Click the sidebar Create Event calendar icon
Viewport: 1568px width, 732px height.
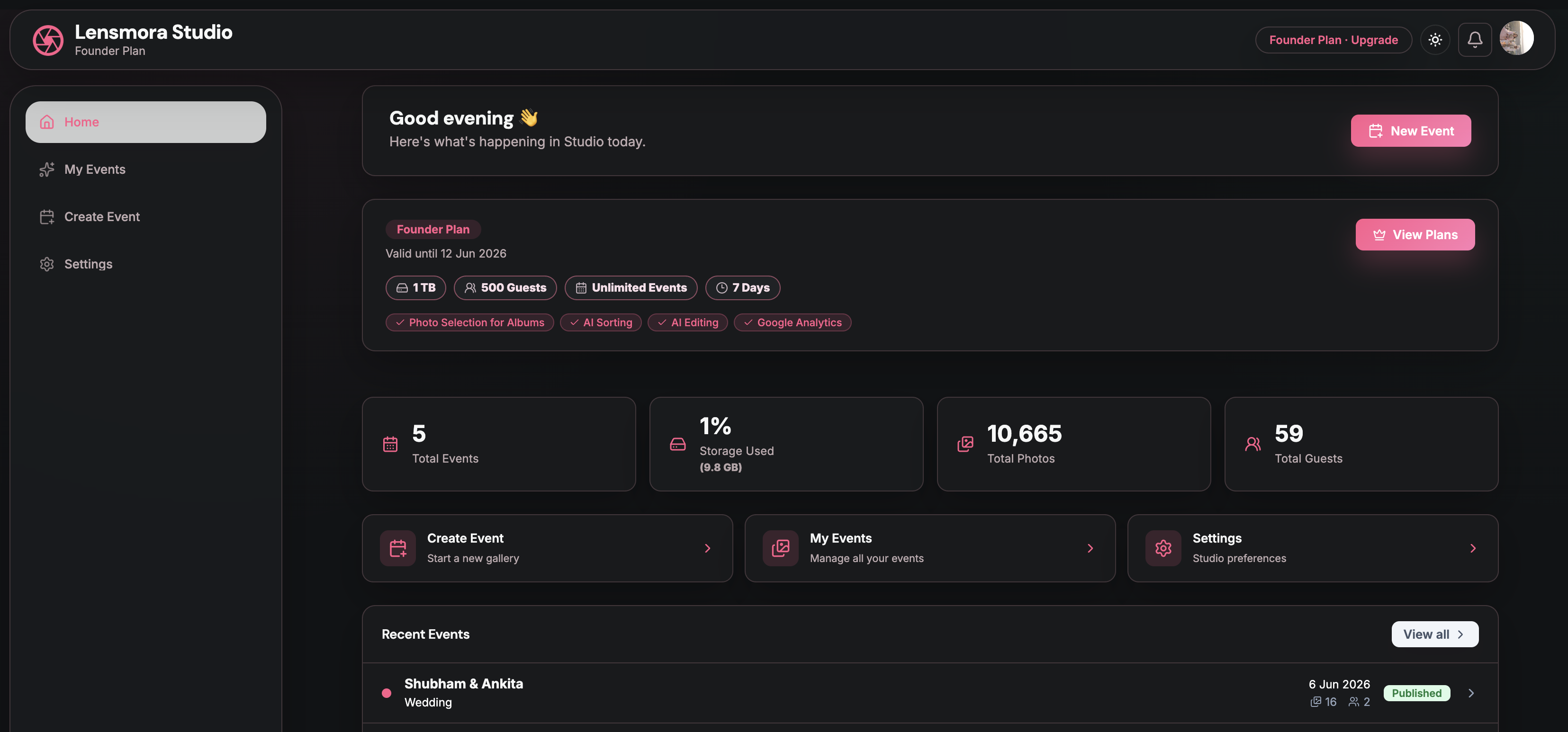pos(47,217)
